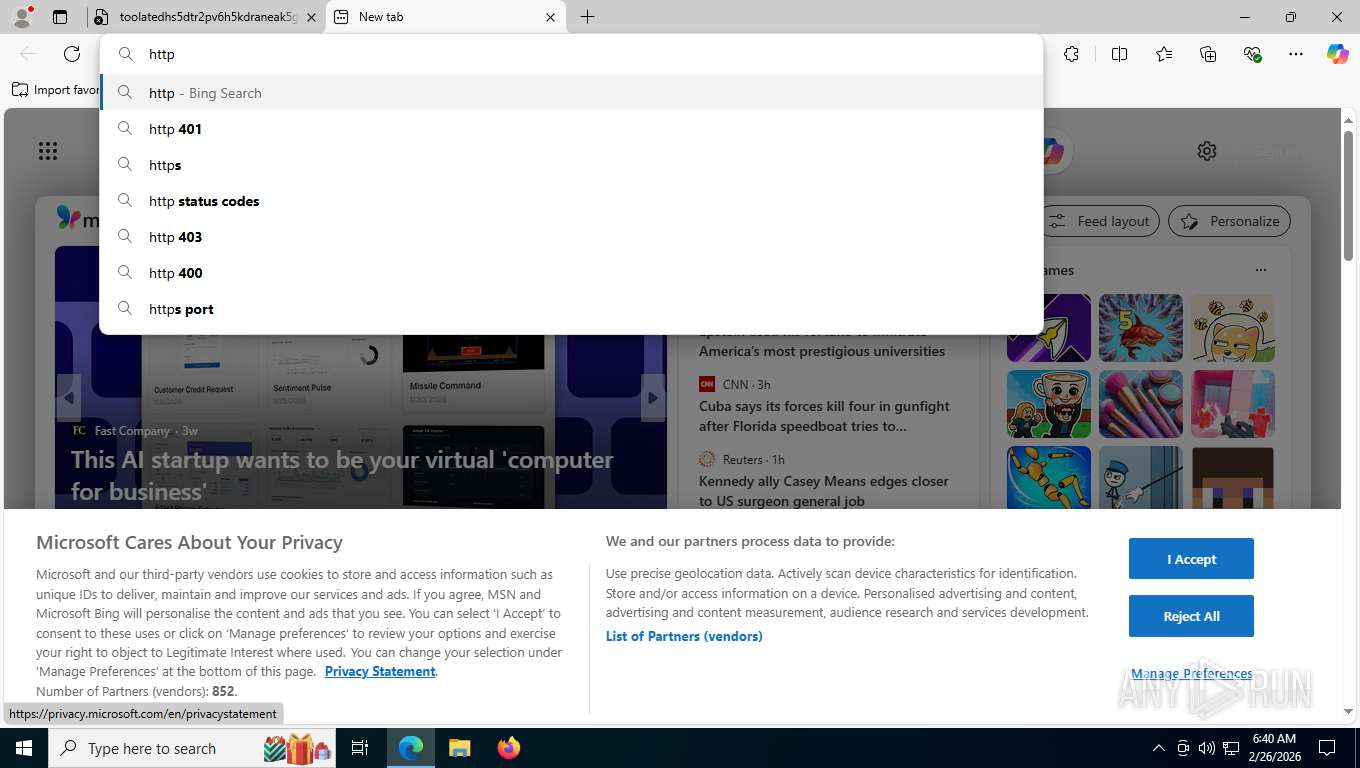The width and height of the screenshot is (1360, 768).
Task: Open the makeup brushes game thumbnail
Action: (1141, 404)
